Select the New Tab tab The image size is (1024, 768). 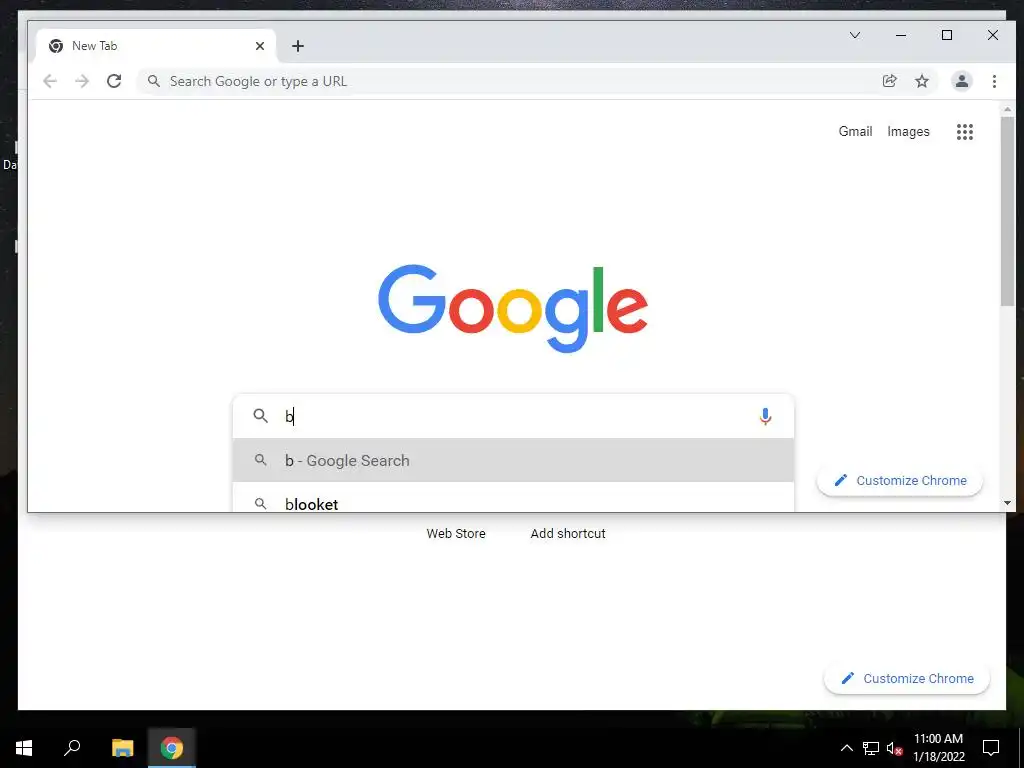coord(157,46)
